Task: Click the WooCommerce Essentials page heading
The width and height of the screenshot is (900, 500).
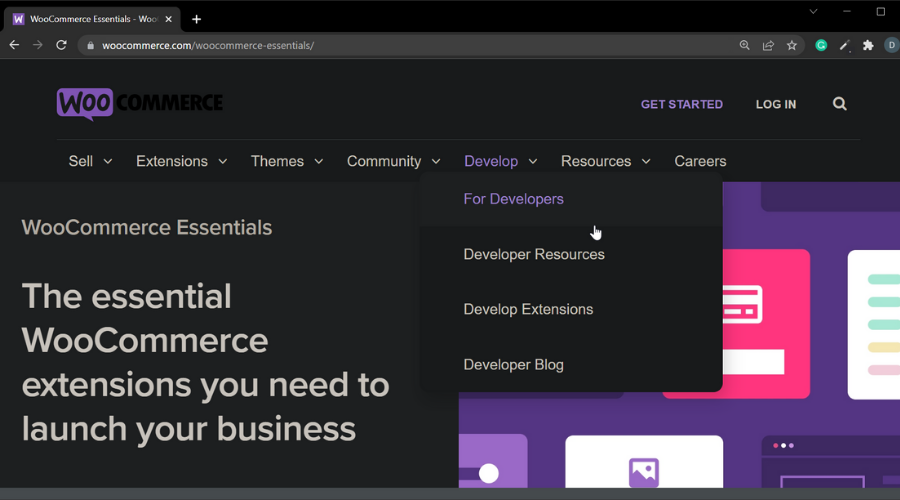Action: 147,228
